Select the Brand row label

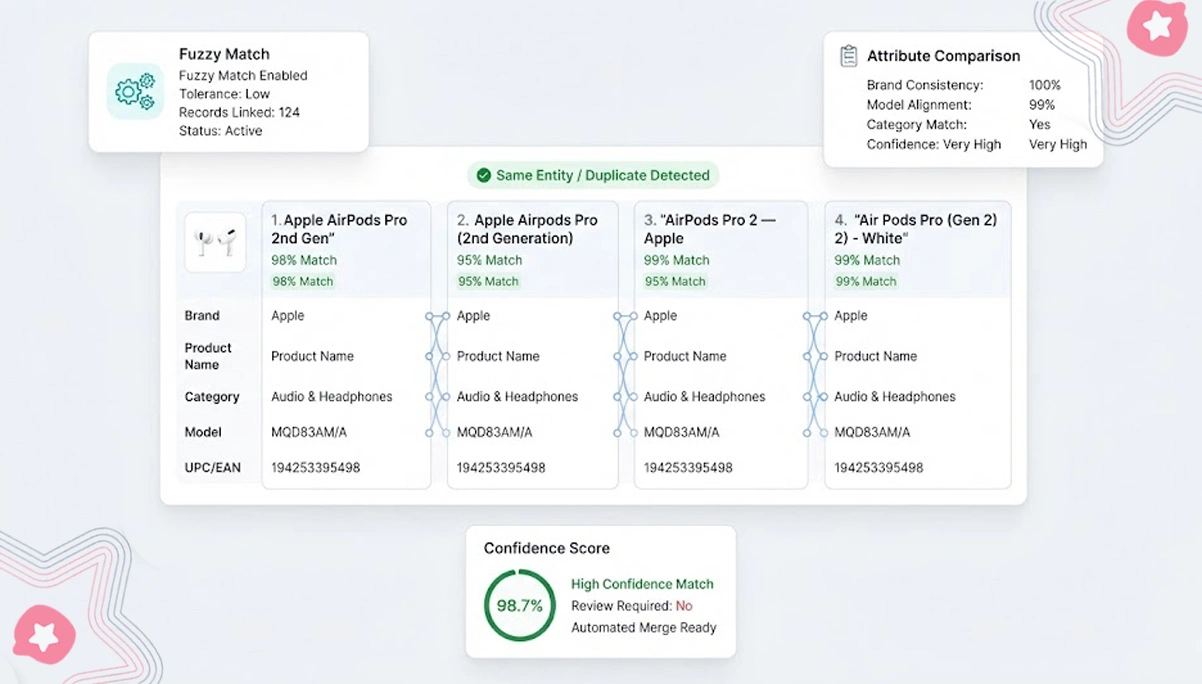tap(202, 315)
